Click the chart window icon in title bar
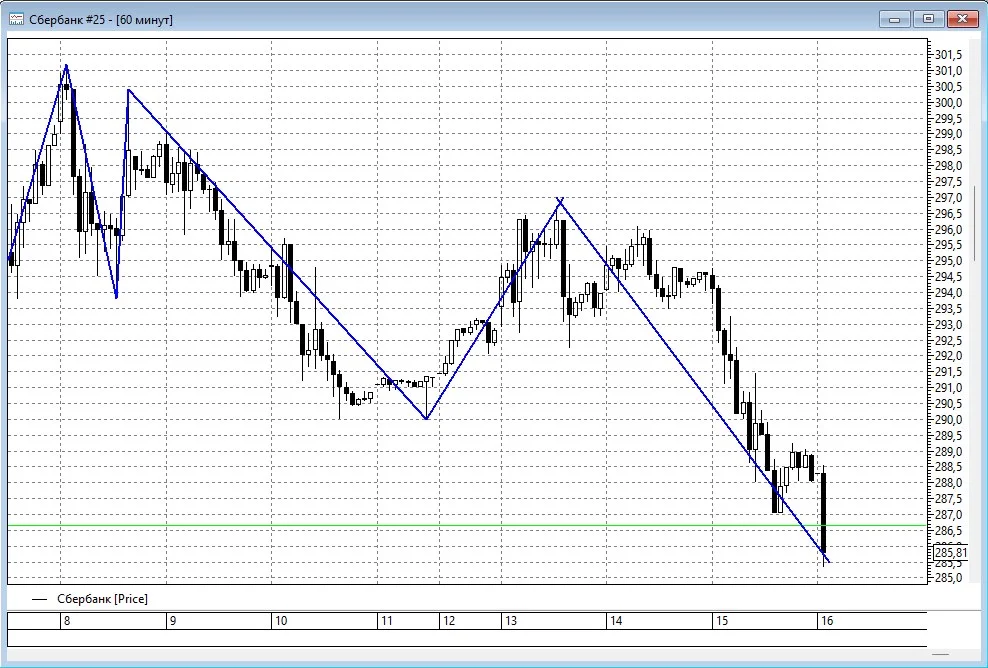 click(16, 20)
